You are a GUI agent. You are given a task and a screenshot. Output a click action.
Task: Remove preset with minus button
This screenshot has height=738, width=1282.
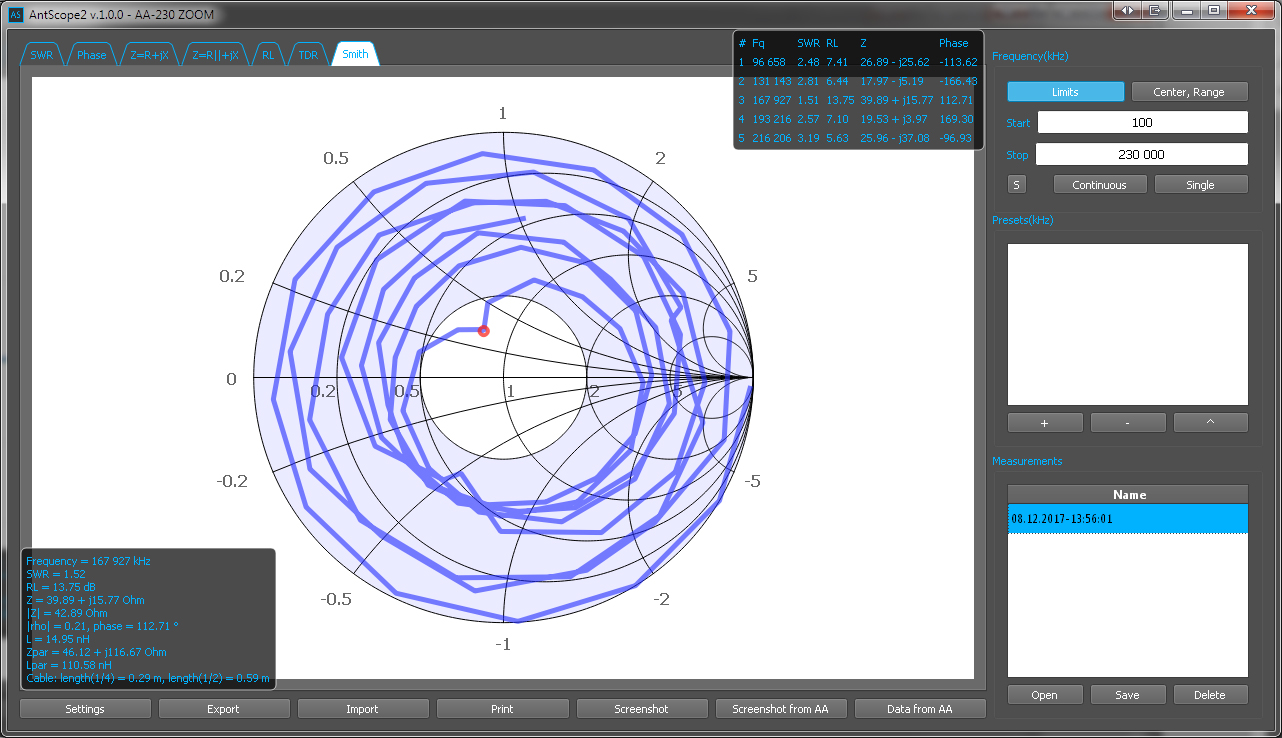(1128, 423)
